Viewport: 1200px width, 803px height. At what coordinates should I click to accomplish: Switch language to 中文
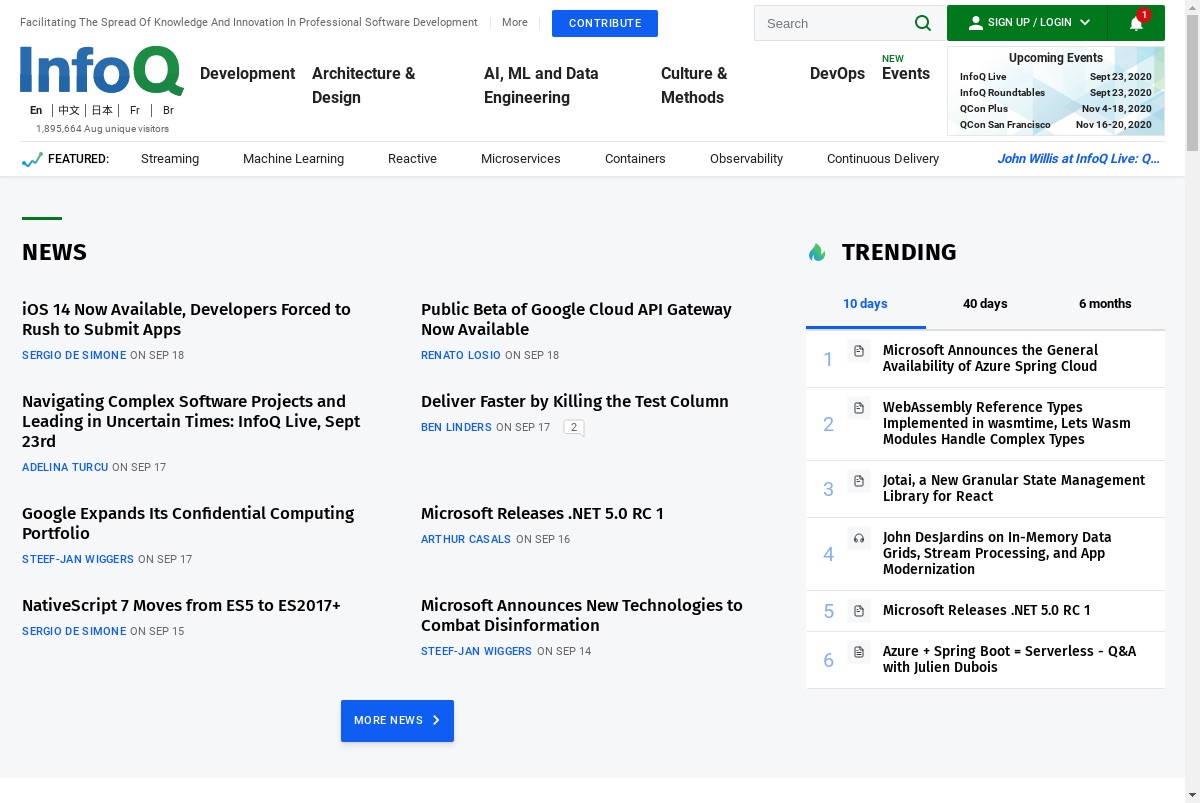point(68,110)
